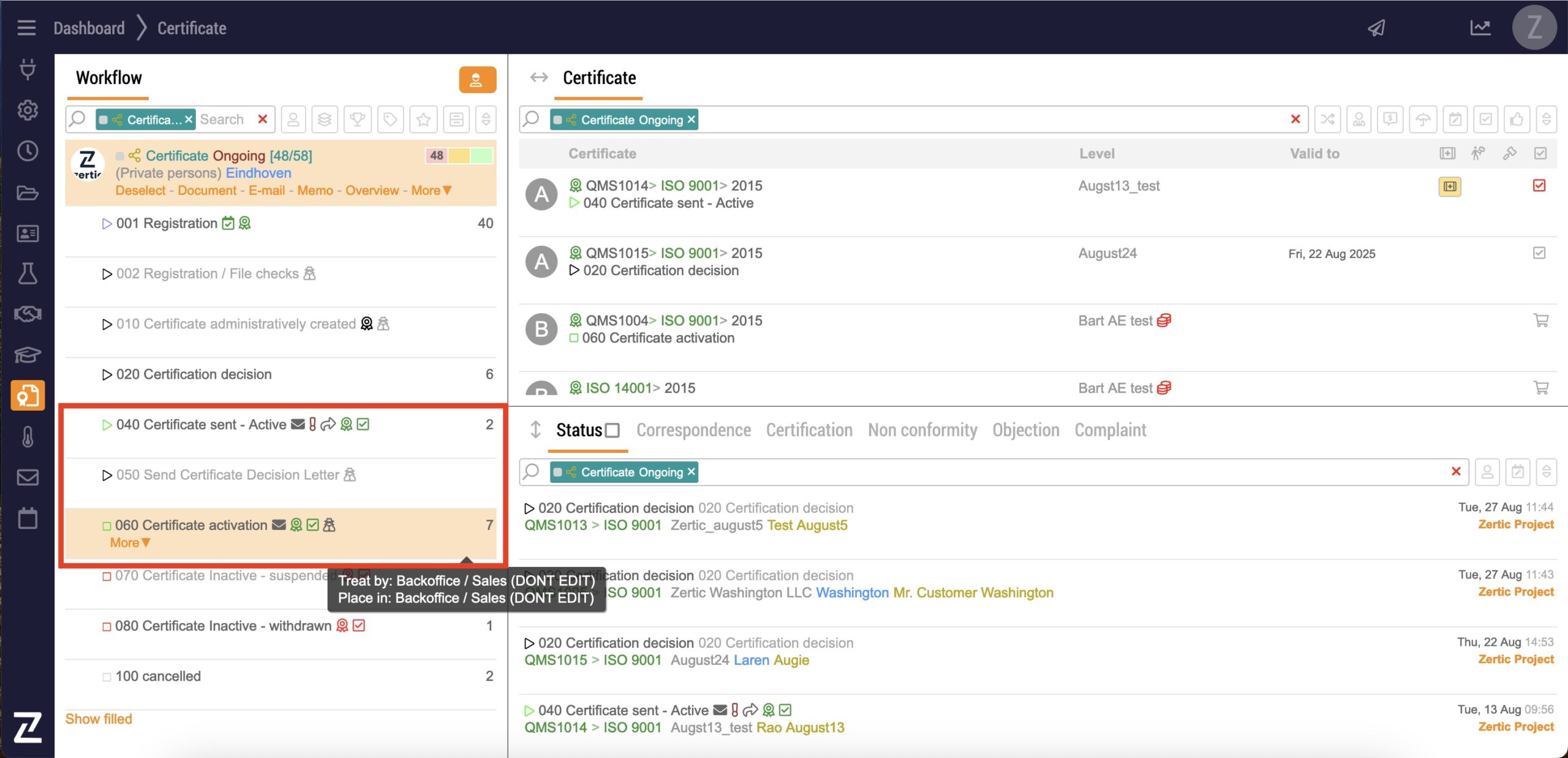1568x758 pixels.
Task: Open the handshake icon in sidebar
Action: click(x=28, y=314)
